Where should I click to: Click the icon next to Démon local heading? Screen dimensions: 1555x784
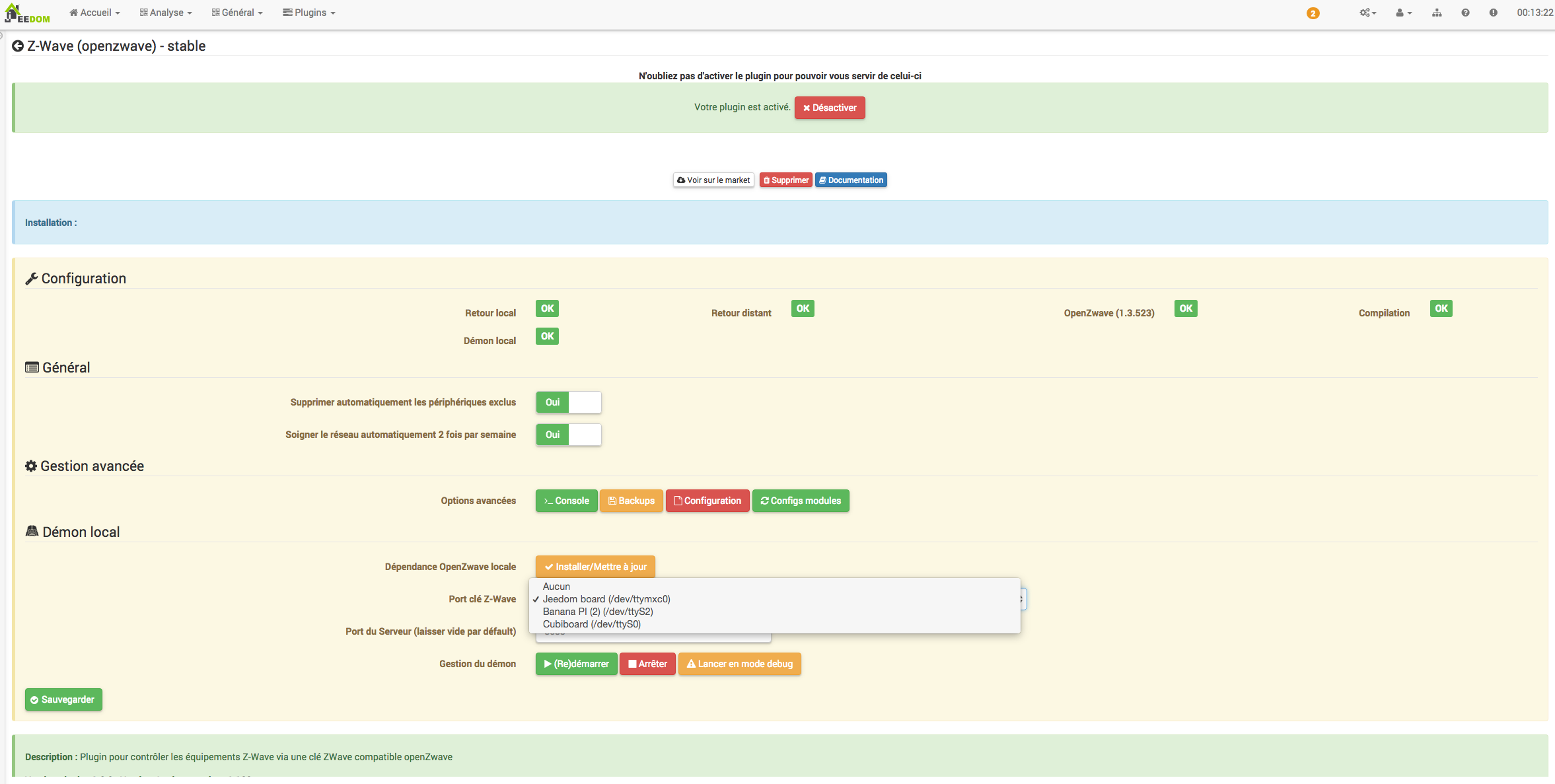[x=32, y=531]
